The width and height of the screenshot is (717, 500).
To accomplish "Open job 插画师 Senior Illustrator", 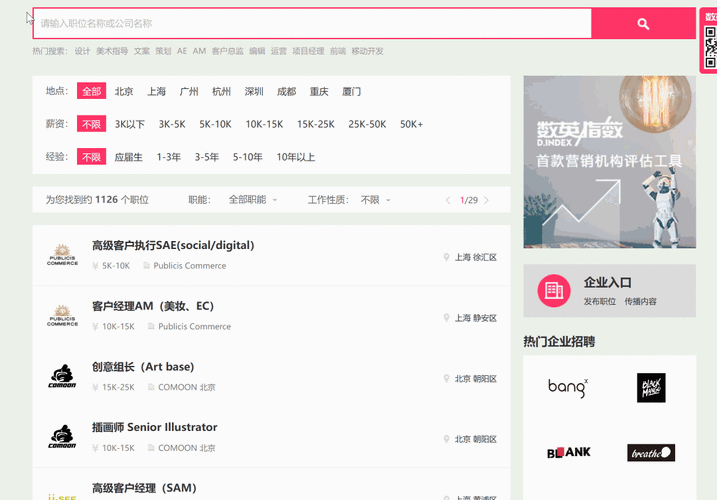I will pyautogui.click(x=155, y=427).
